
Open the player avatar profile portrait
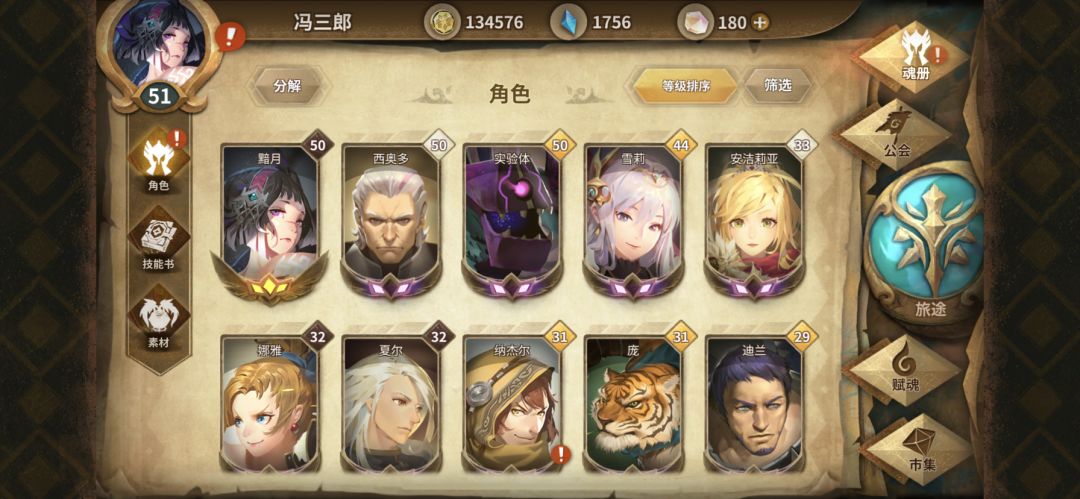click(x=159, y=45)
